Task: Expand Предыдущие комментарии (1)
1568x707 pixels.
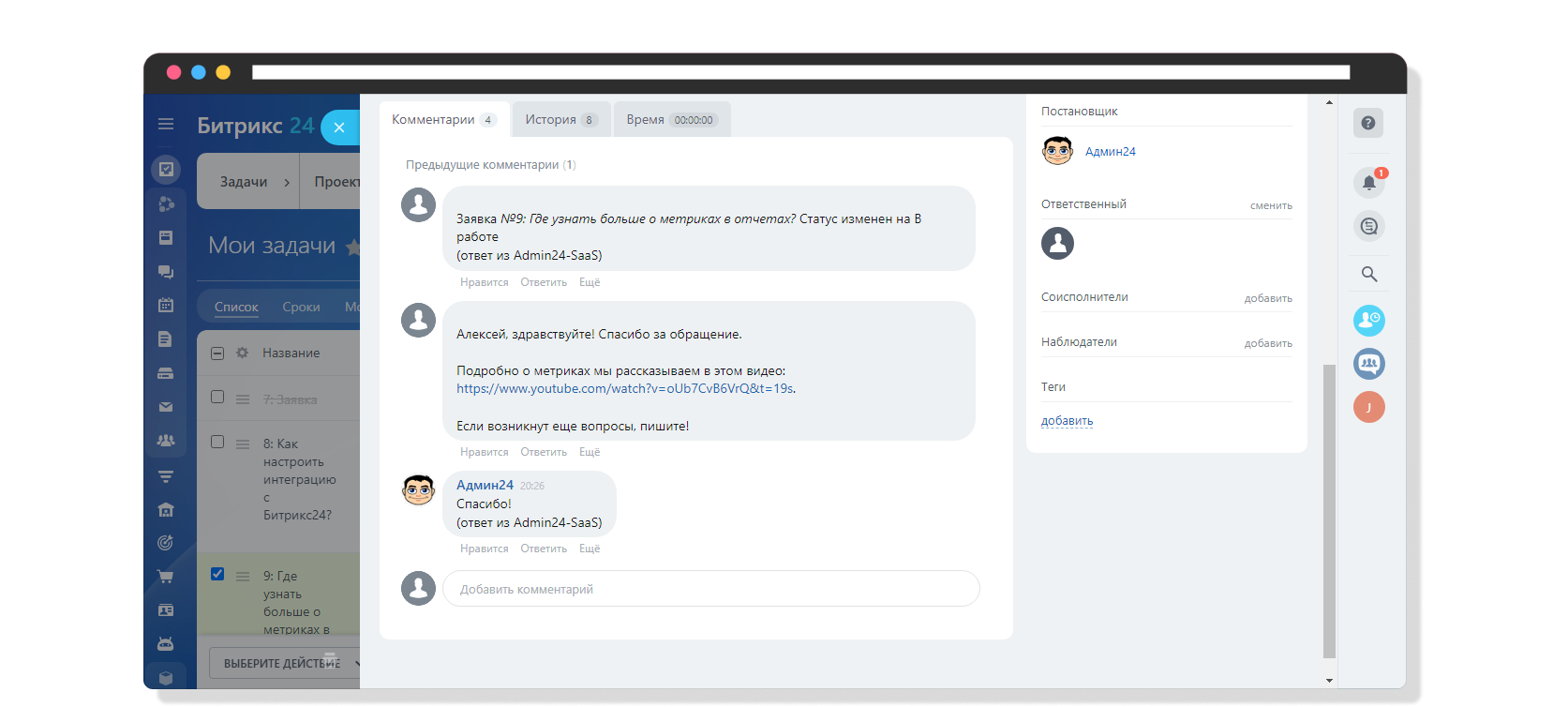Action: pyautogui.click(x=490, y=165)
